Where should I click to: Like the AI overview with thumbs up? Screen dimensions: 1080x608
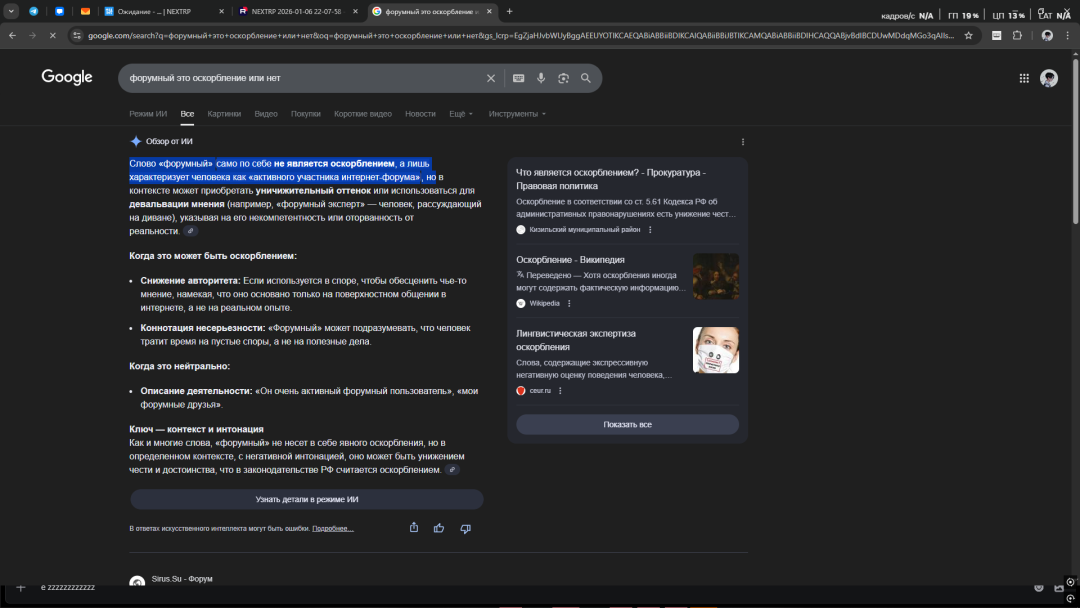pyautogui.click(x=439, y=528)
